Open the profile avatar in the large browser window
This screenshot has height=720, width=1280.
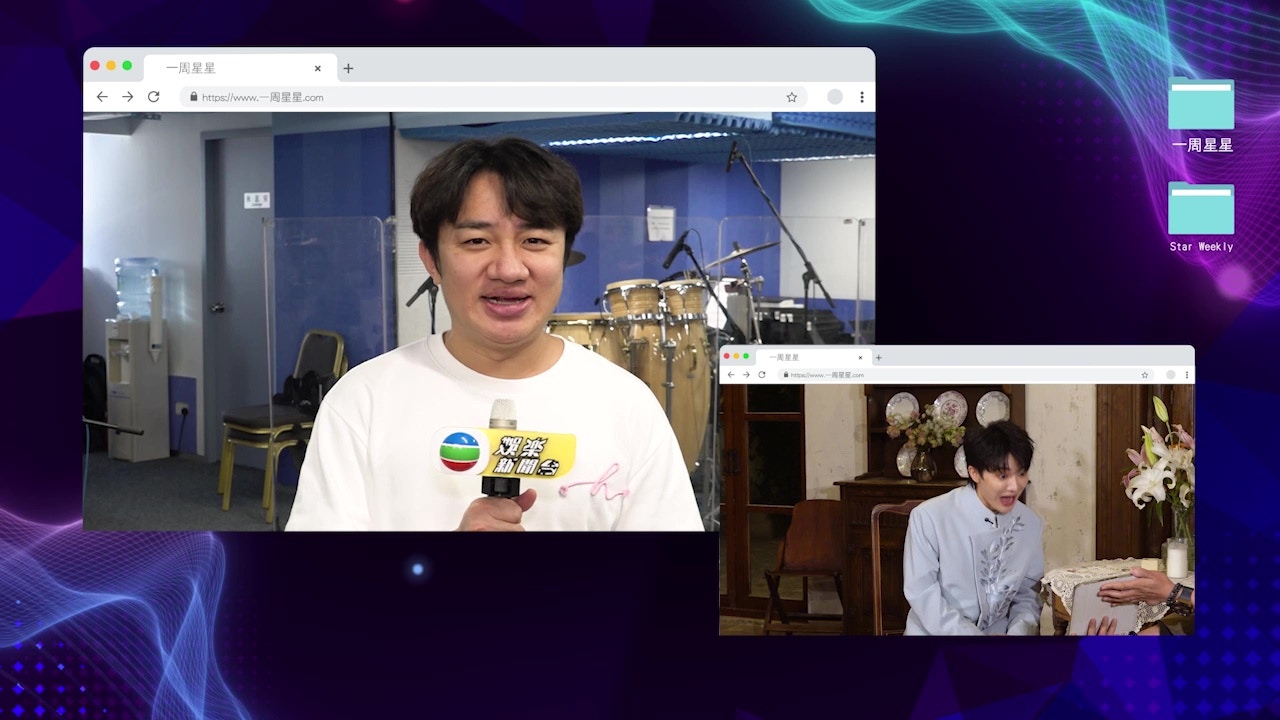pos(835,97)
